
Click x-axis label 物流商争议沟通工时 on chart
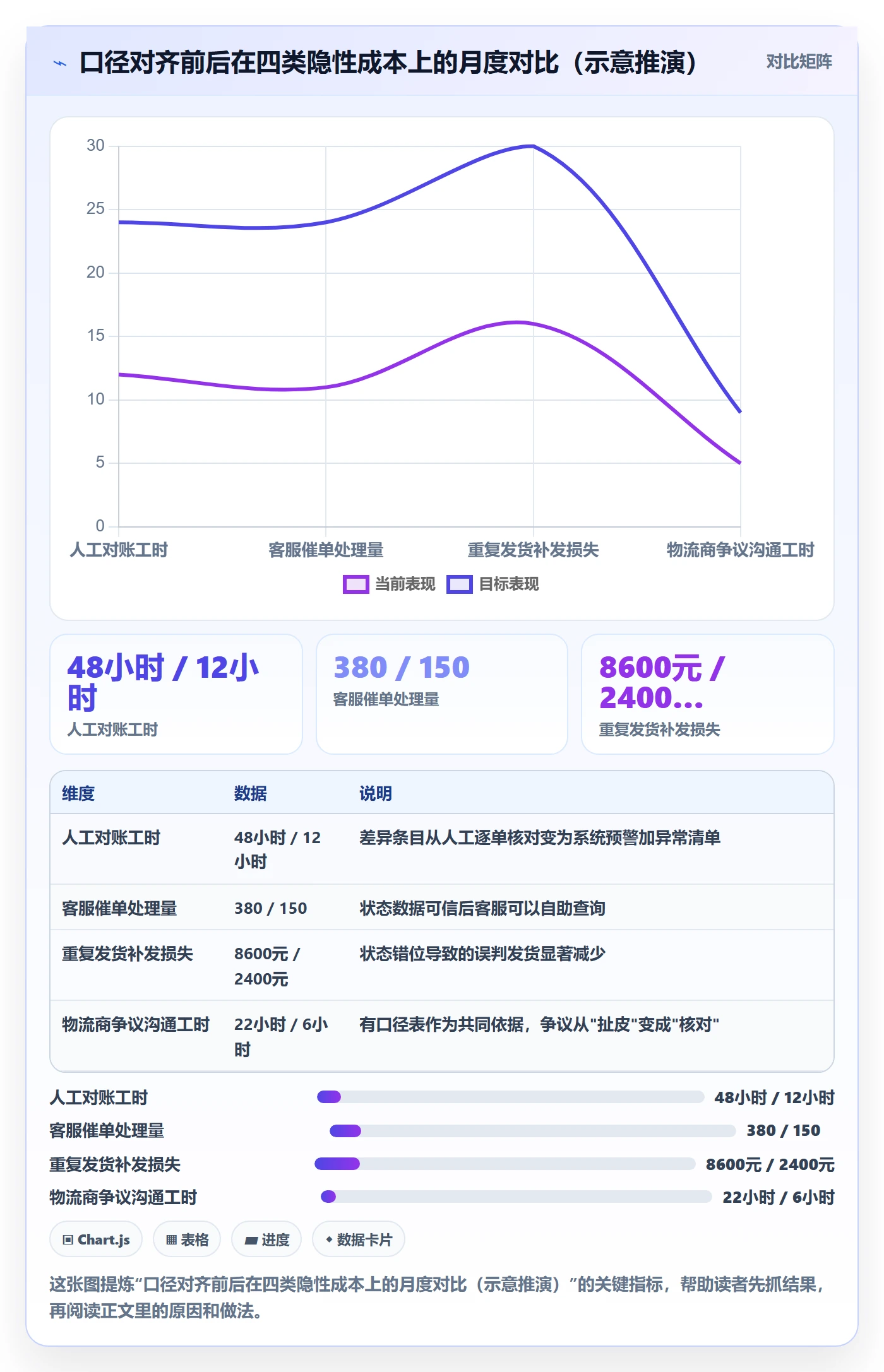(741, 550)
